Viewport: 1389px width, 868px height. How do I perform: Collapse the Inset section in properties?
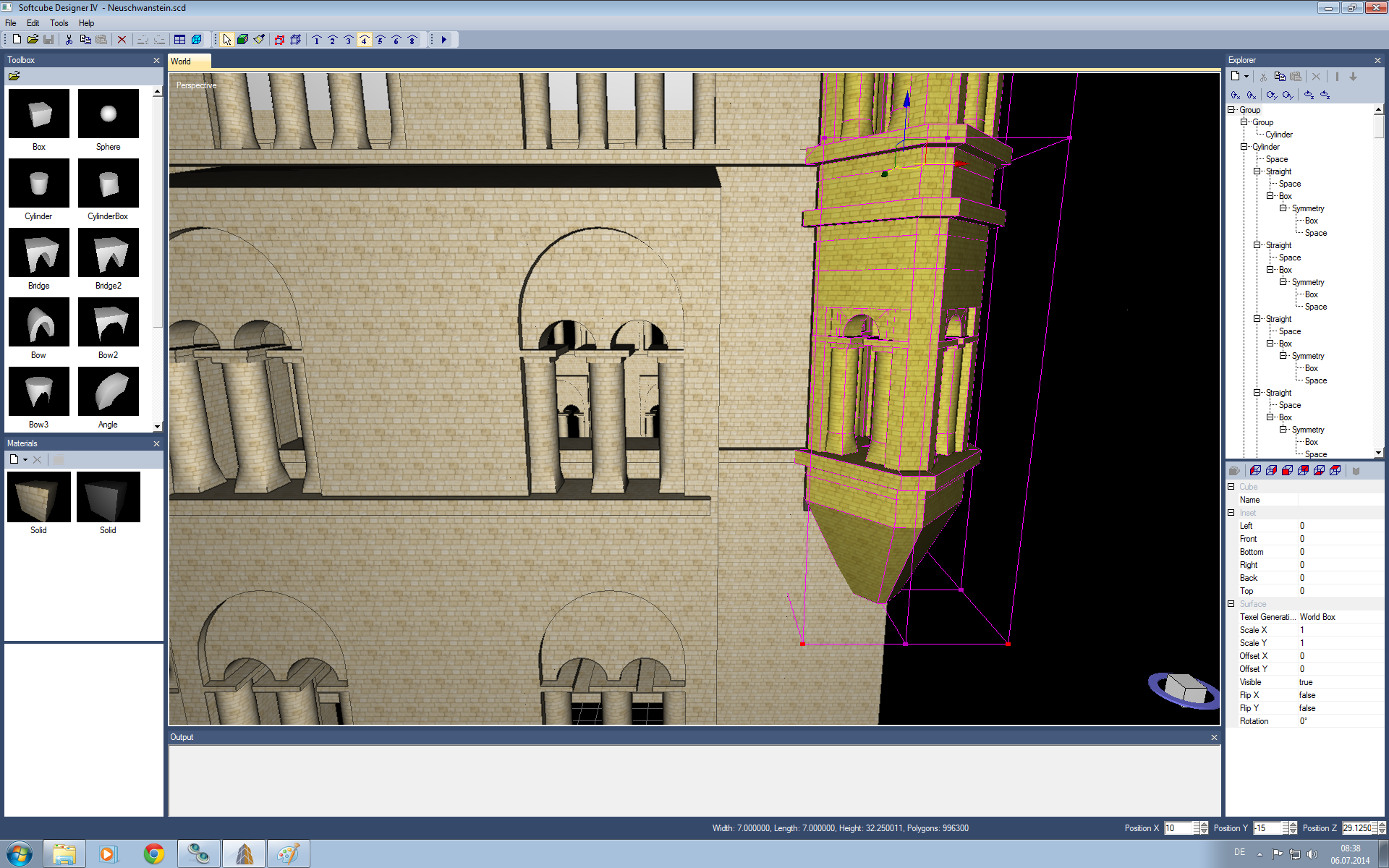(1231, 513)
